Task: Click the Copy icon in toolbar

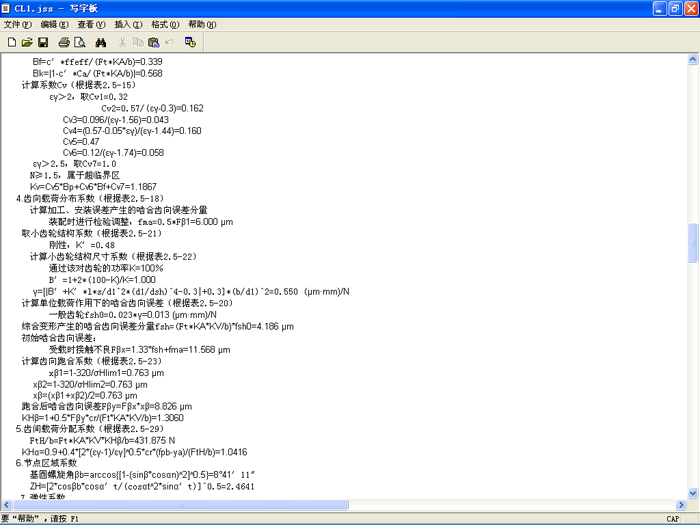Action: [138, 43]
